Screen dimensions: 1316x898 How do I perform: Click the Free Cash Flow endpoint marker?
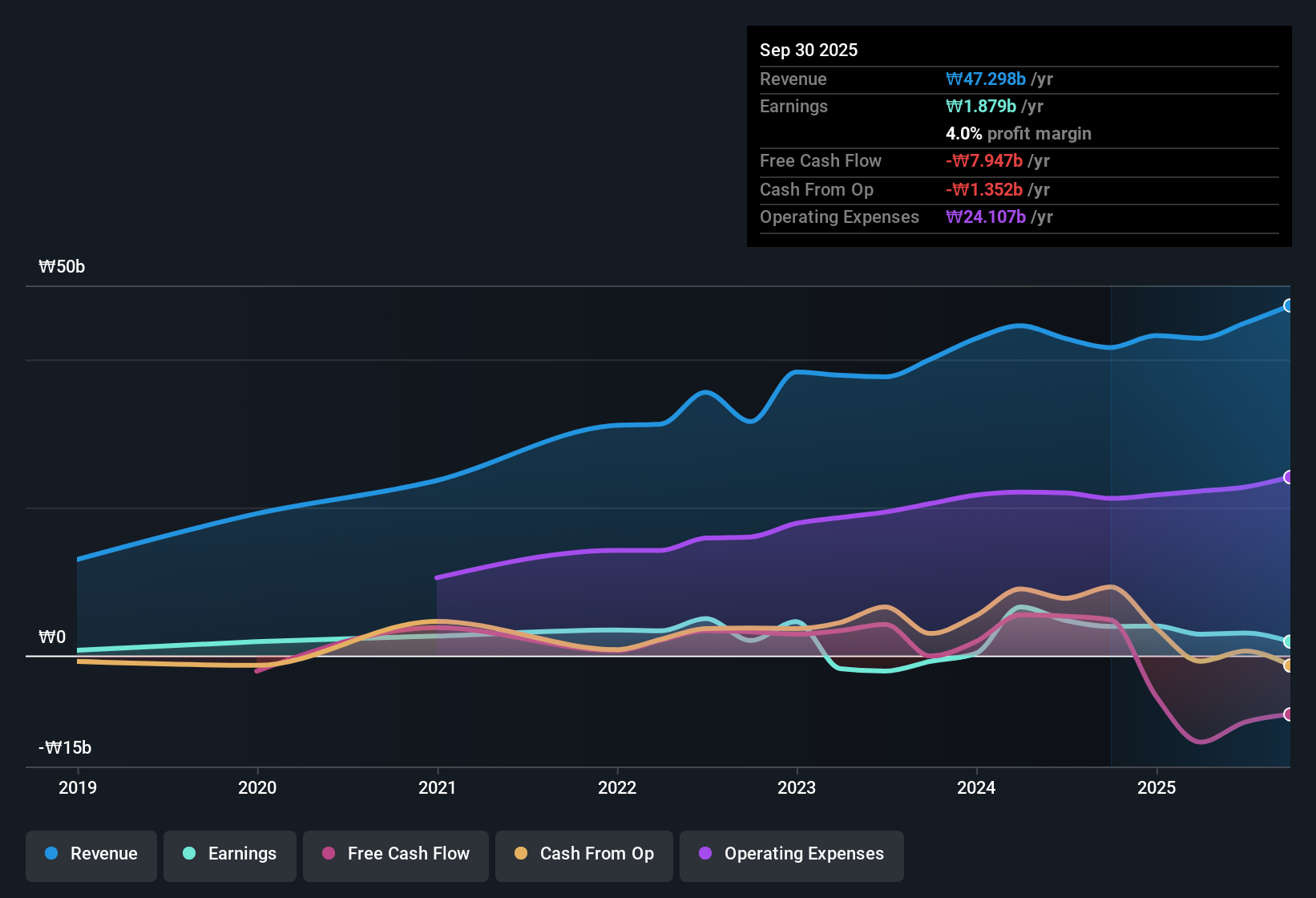(1288, 714)
